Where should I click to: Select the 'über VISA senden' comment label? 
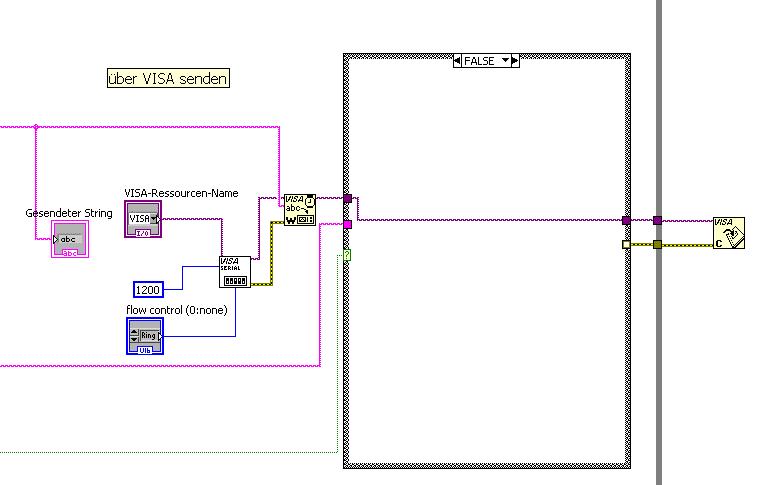(x=169, y=78)
